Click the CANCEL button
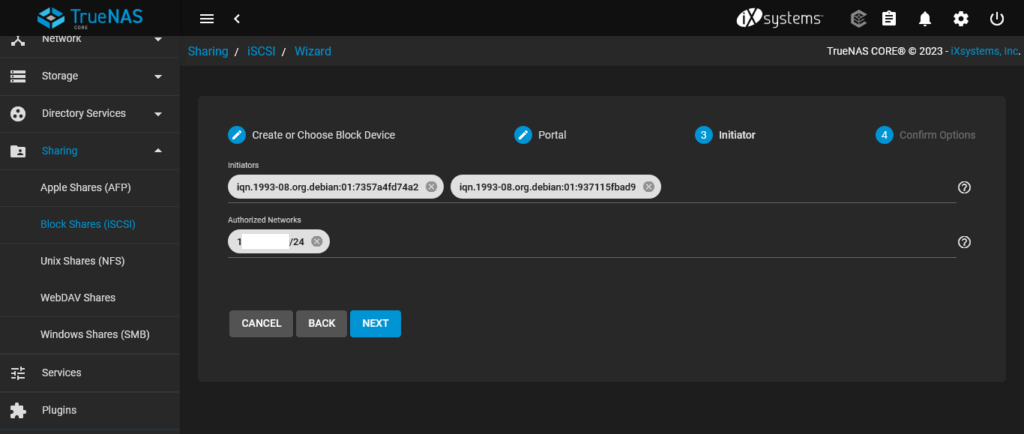The height and width of the screenshot is (434, 1024). [261, 324]
